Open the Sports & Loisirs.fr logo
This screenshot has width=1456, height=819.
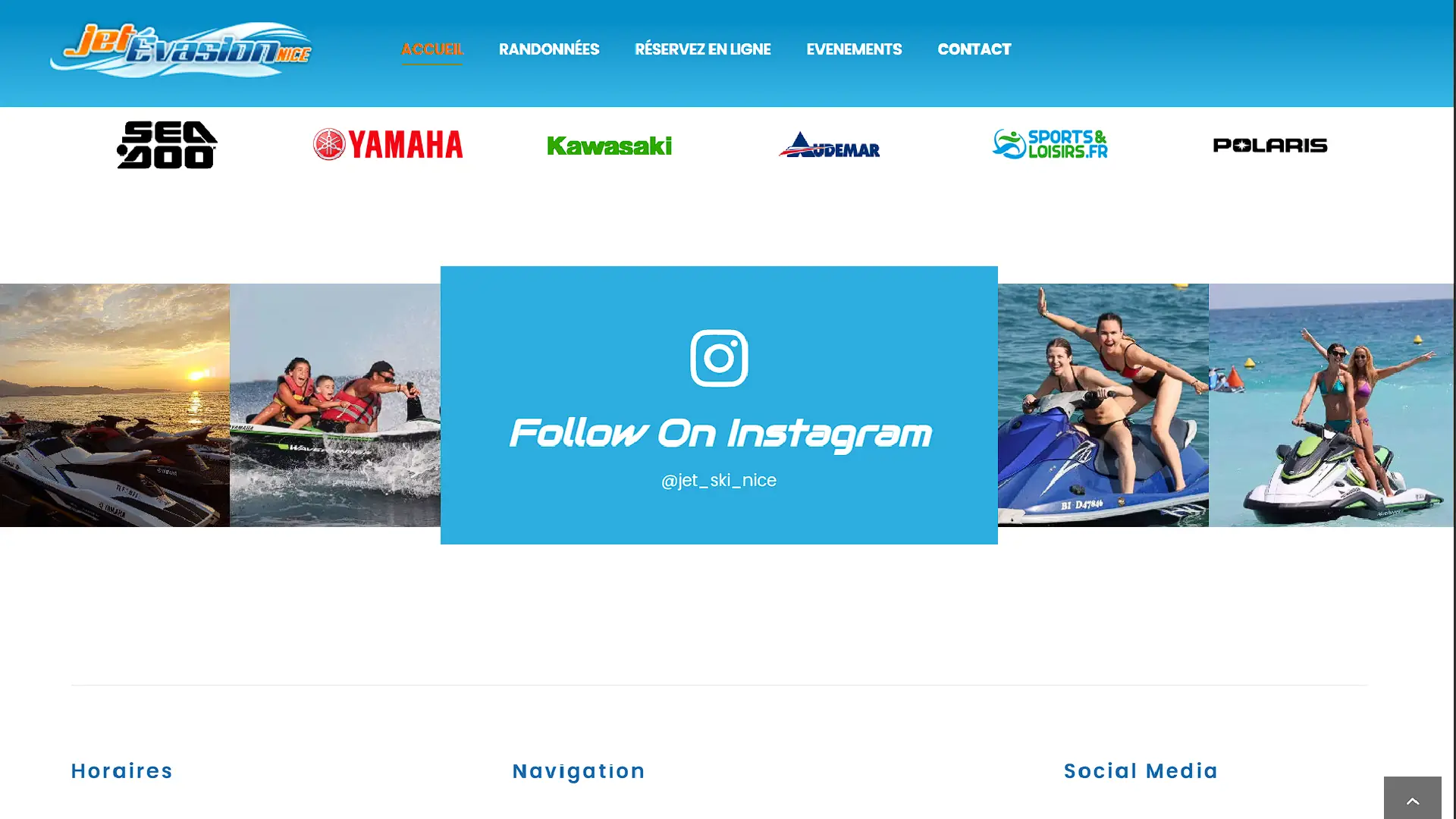click(1050, 144)
